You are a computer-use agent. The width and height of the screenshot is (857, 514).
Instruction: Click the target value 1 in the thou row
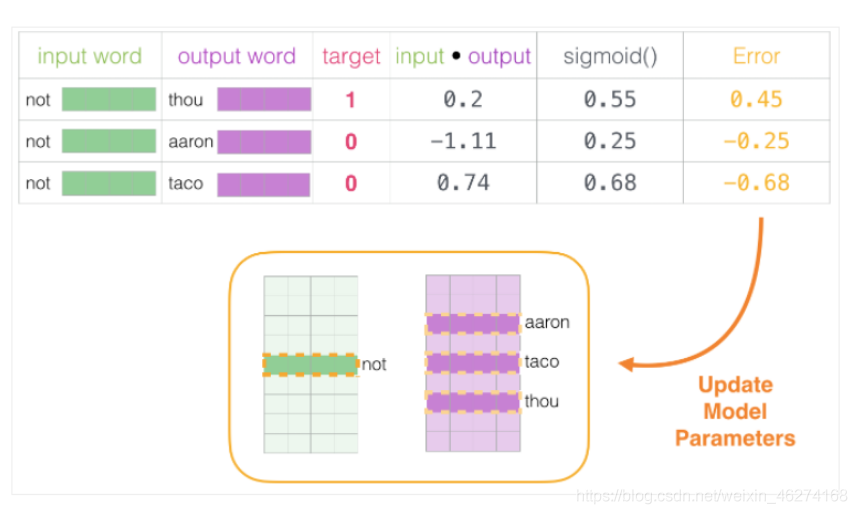[x=351, y=99]
